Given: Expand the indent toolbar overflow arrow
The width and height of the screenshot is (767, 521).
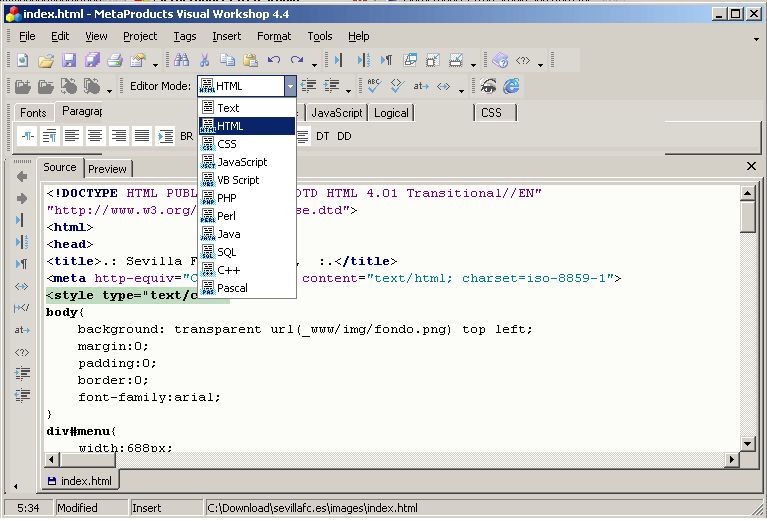Looking at the screenshot, I should 348,90.
